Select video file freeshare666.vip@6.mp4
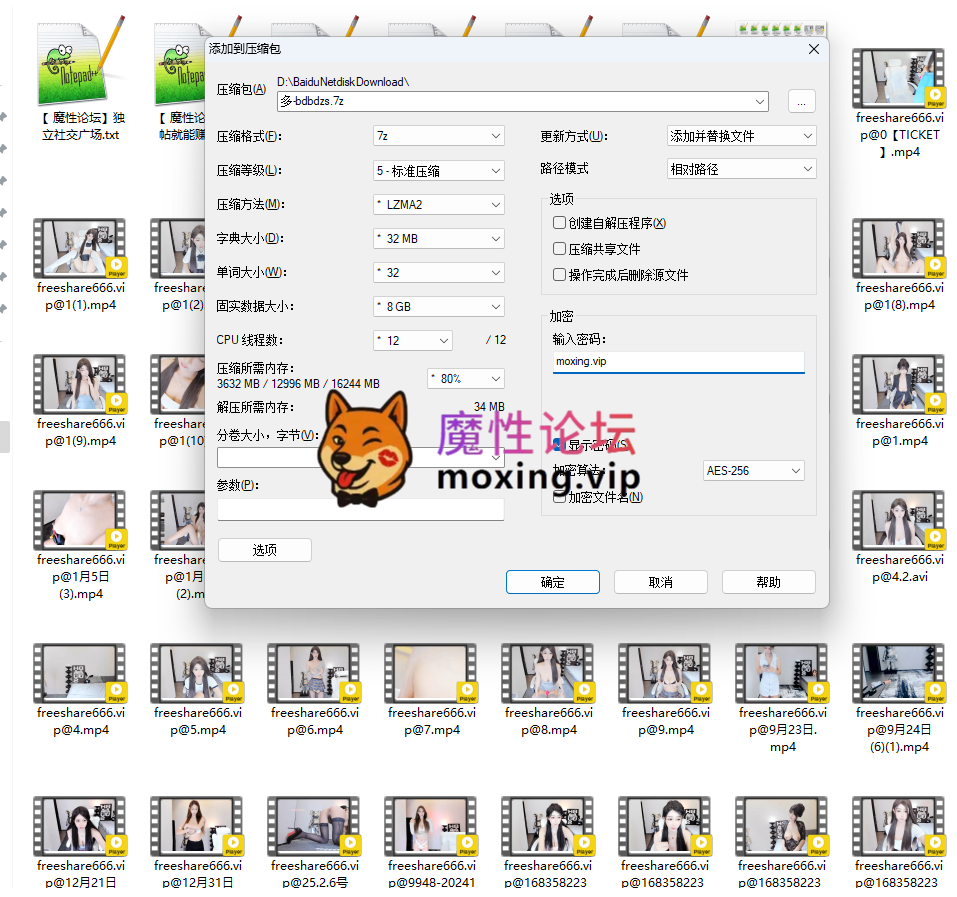The image size is (957, 897). click(x=314, y=673)
